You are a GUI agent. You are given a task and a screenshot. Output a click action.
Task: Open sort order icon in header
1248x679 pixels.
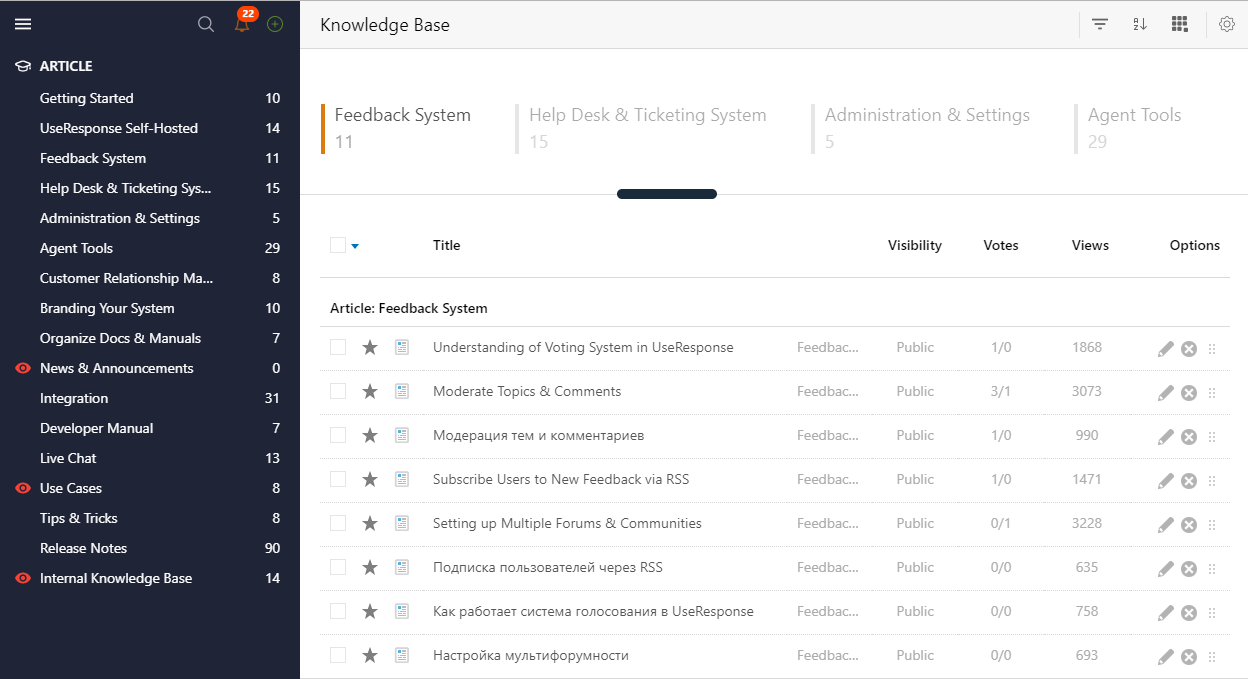click(x=1140, y=24)
